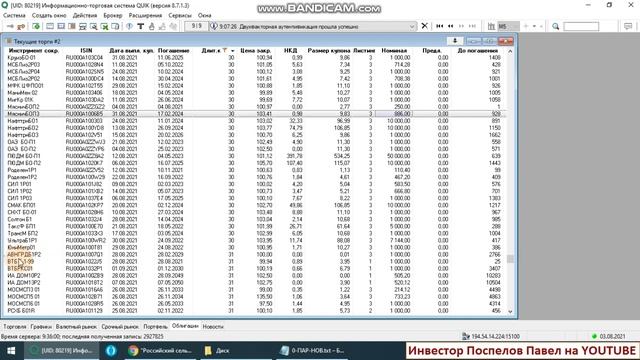
Task: Click the 919 numeric field in toolbar
Action: (x=196, y=26)
